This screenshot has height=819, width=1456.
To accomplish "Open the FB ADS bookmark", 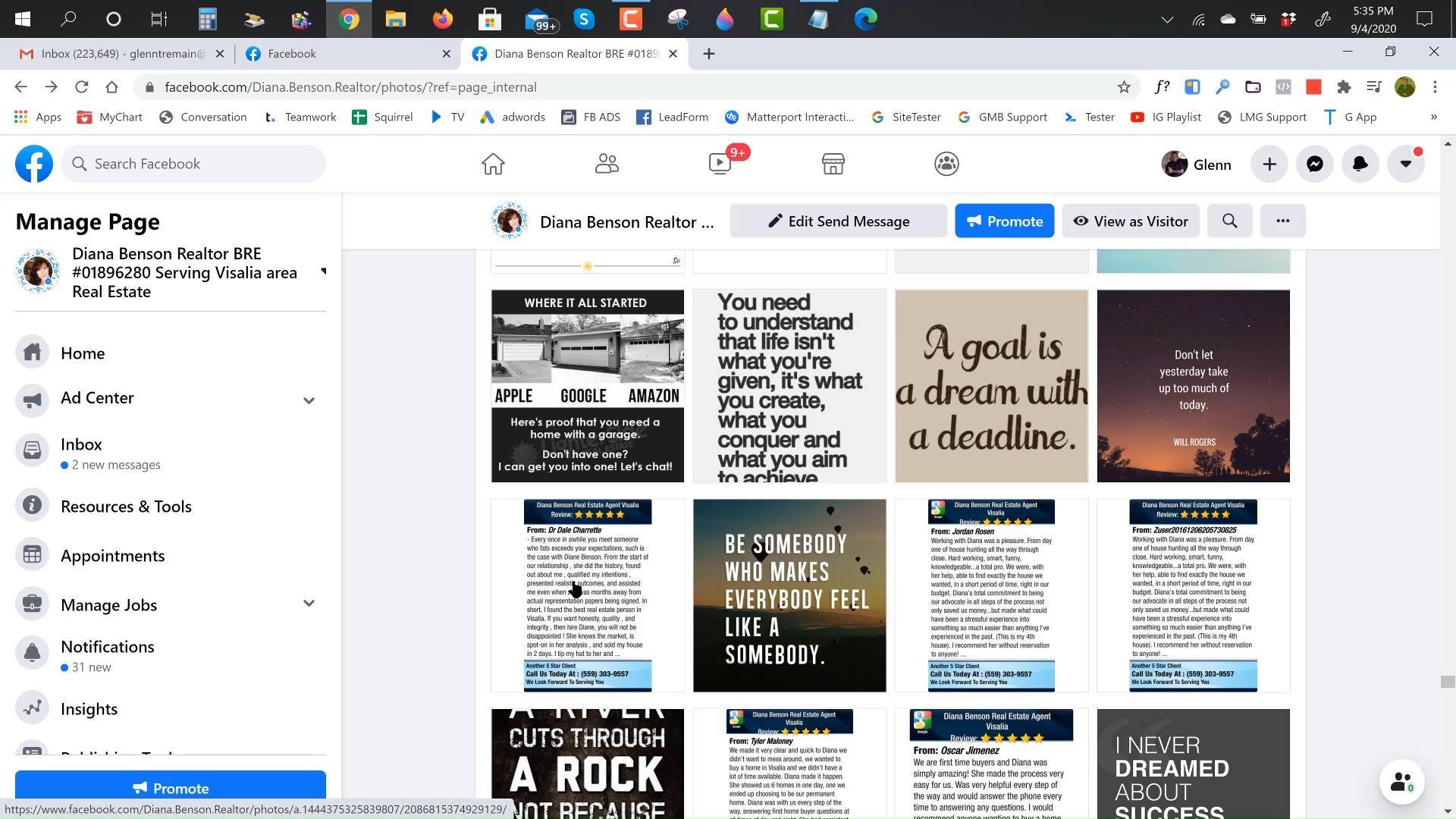I will point(591,118).
